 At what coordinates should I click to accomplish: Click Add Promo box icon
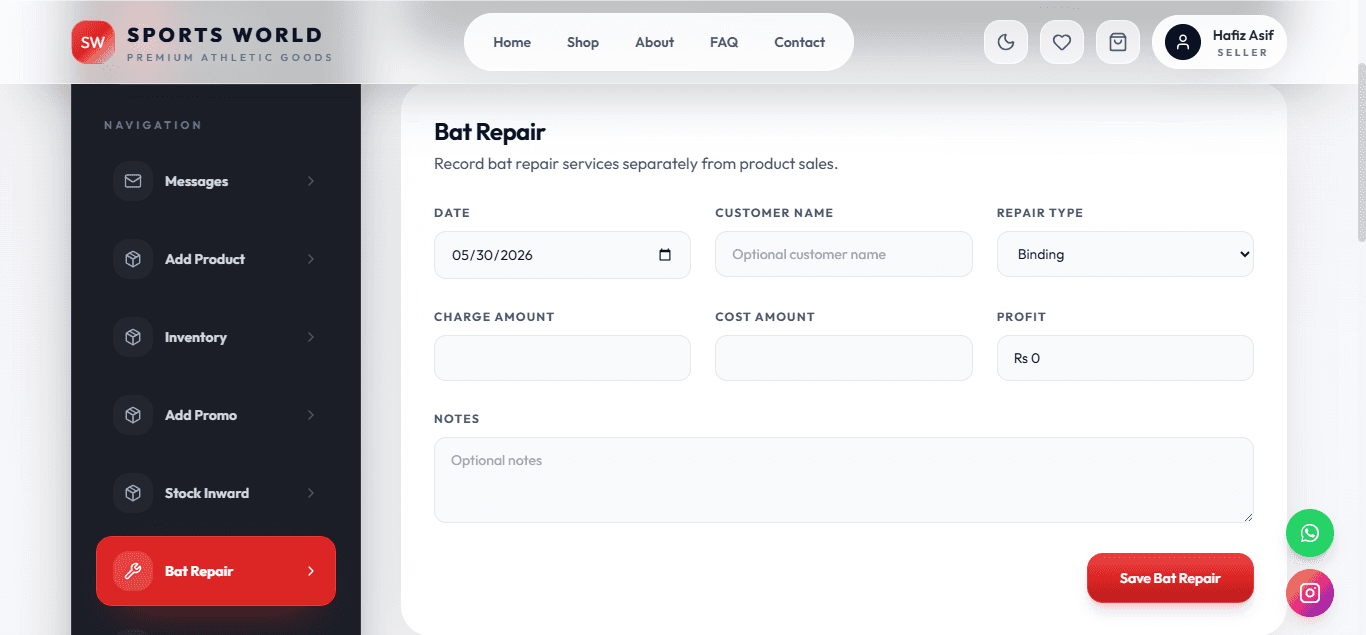click(133, 415)
